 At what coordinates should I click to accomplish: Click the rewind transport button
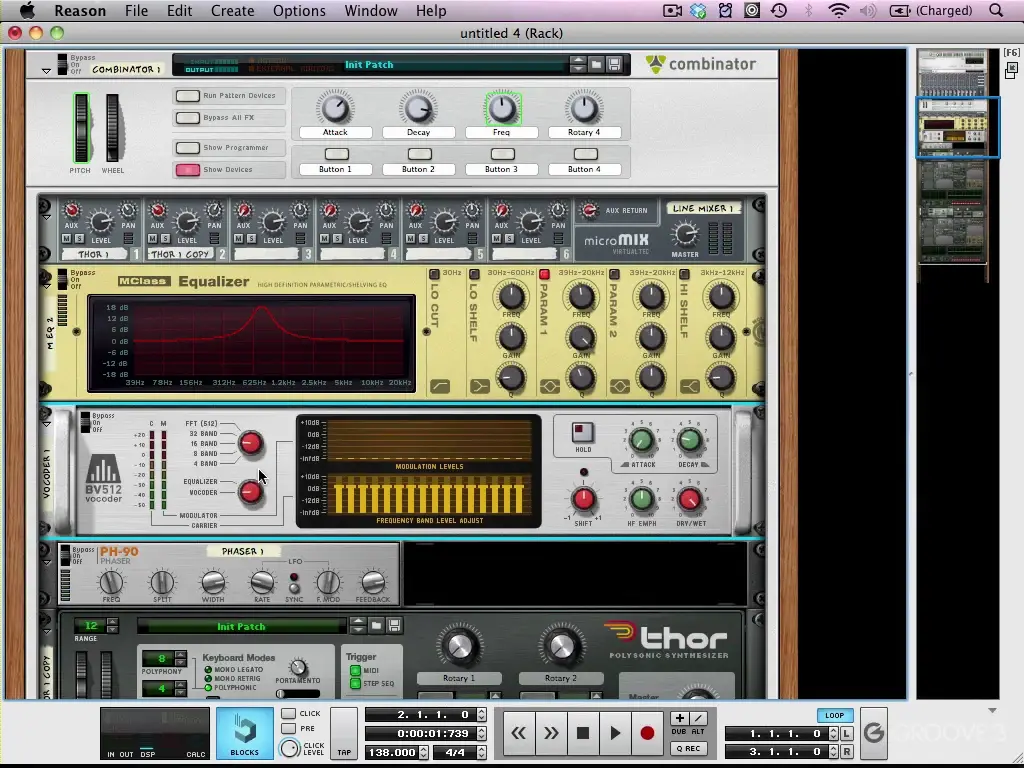[519, 733]
